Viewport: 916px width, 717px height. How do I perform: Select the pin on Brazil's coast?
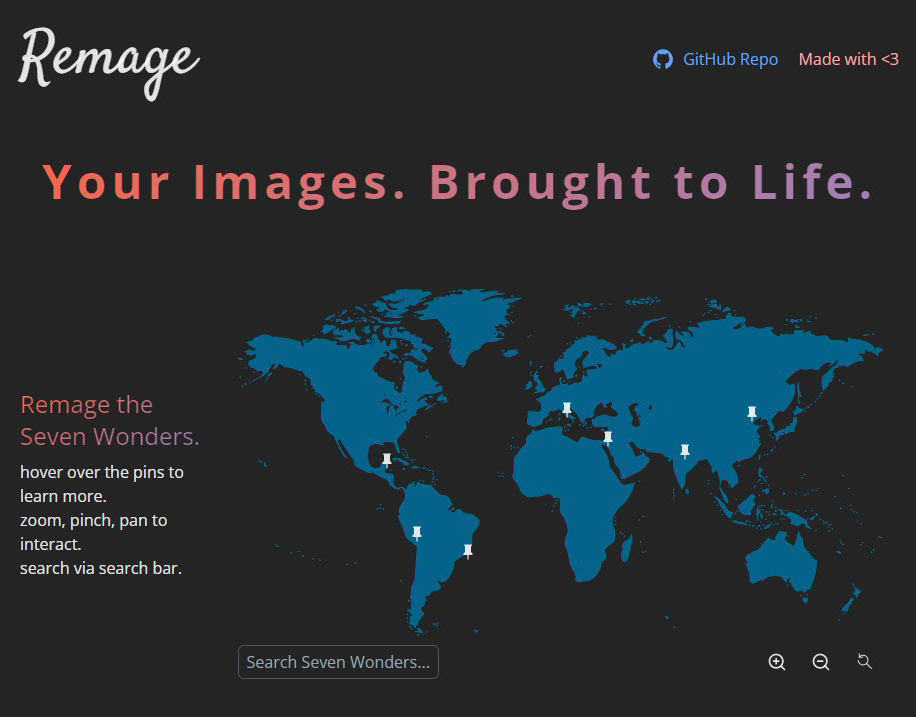(x=468, y=551)
